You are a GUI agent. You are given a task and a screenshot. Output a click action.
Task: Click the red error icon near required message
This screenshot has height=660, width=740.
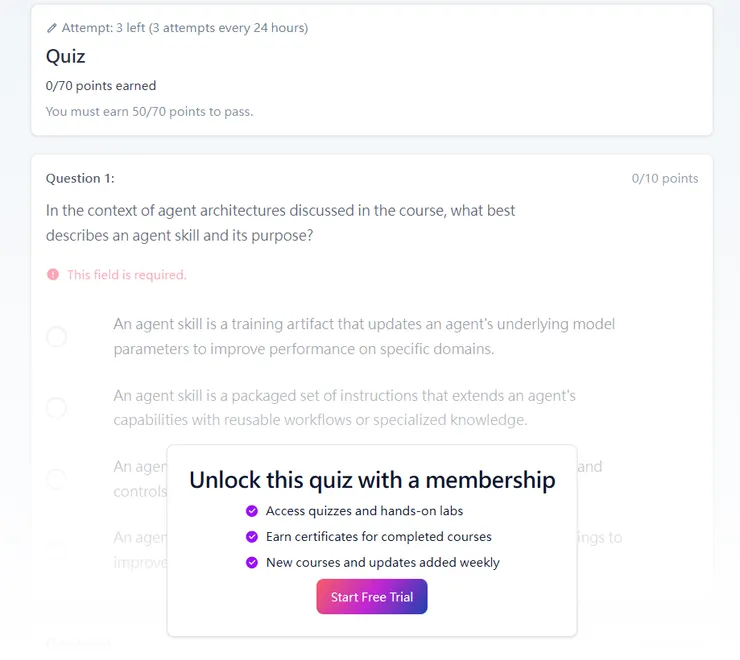(x=53, y=274)
